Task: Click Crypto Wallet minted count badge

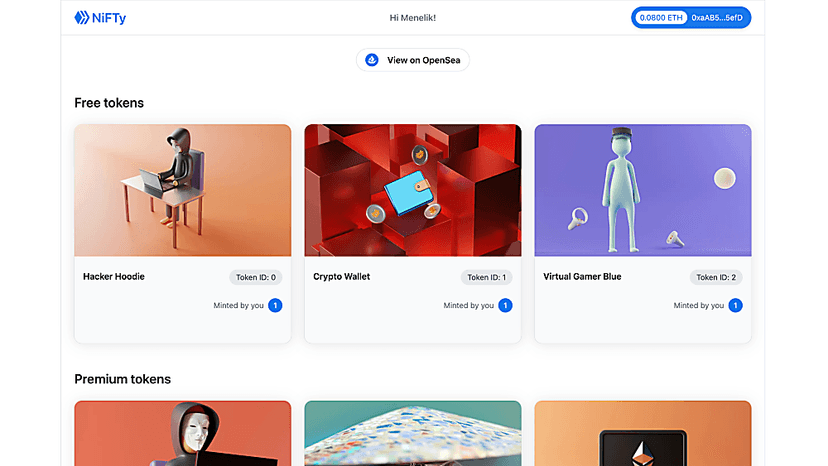Action: (x=505, y=305)
